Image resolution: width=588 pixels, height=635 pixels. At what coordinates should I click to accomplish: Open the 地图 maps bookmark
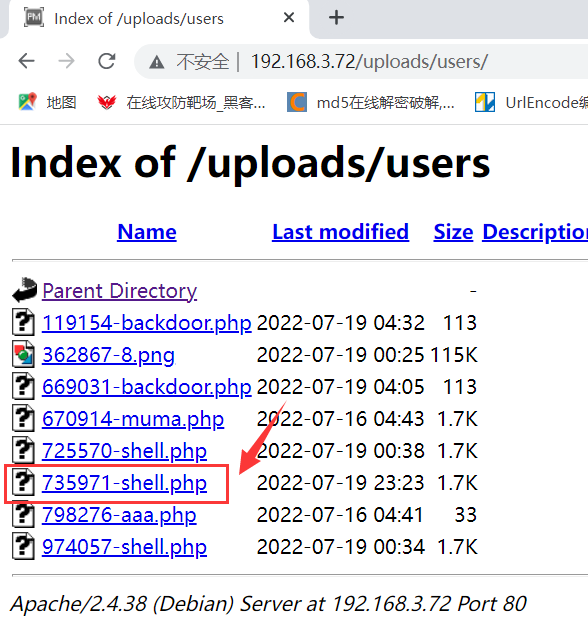pos(47,102)
